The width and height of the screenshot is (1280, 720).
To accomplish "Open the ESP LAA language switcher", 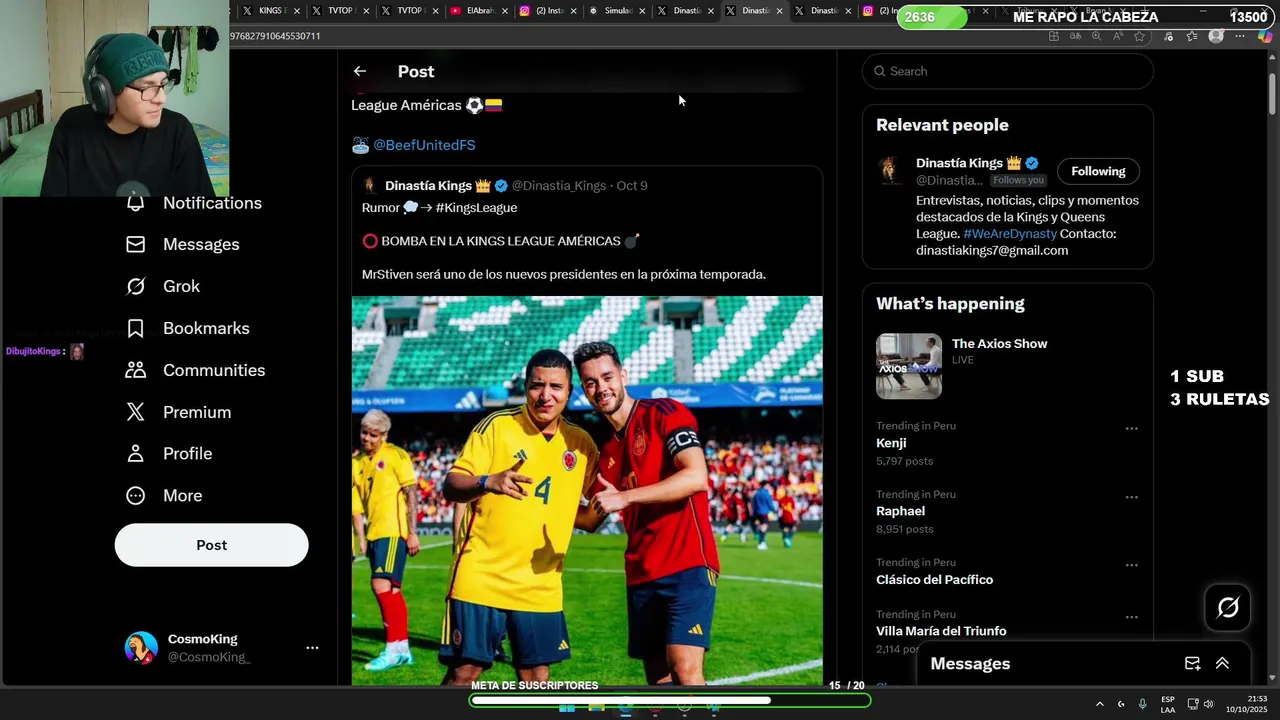I will (x=1168, y=704).
